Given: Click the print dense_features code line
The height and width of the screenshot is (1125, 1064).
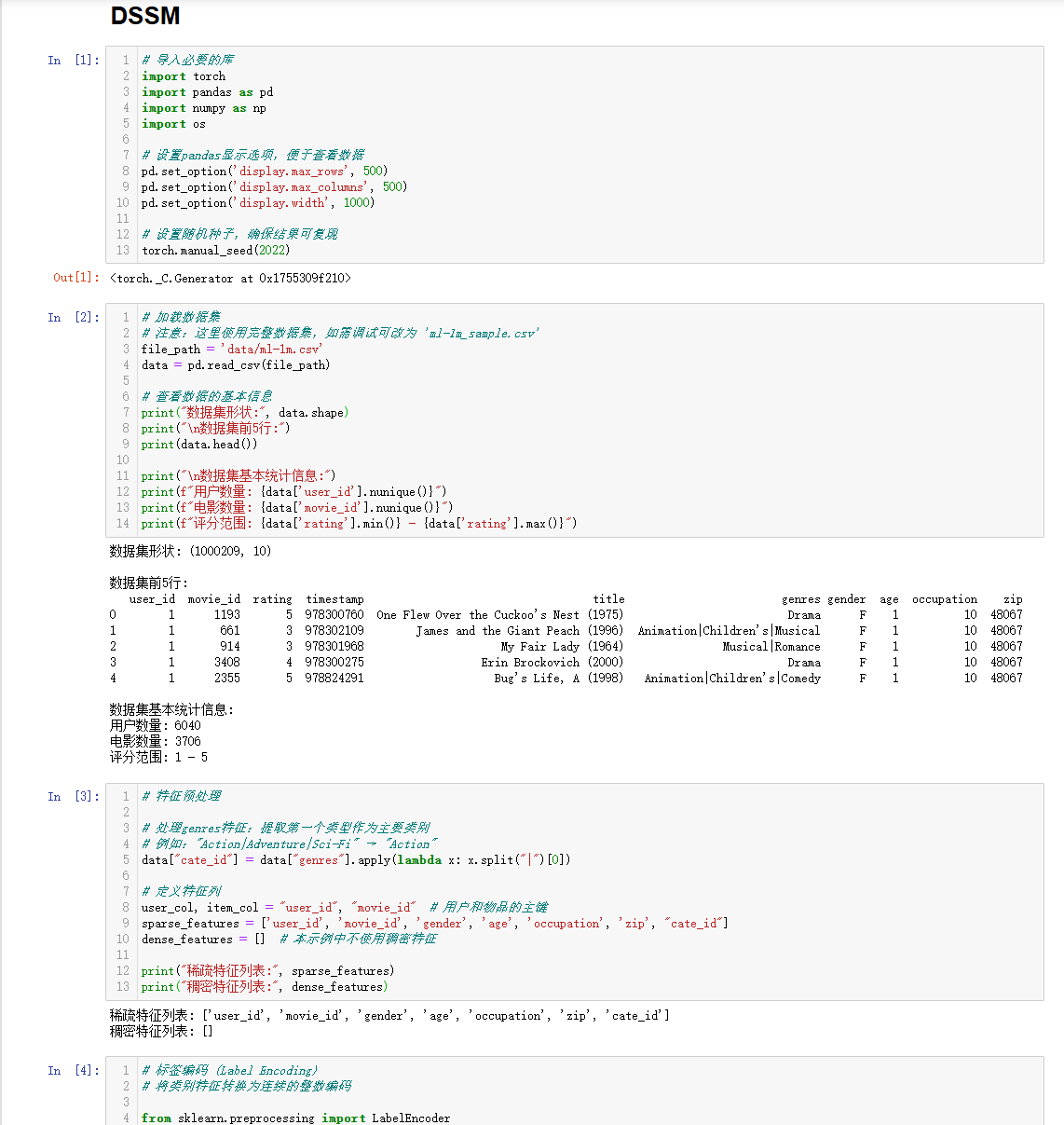Looking at the screenshot, I should coord(265,987).
